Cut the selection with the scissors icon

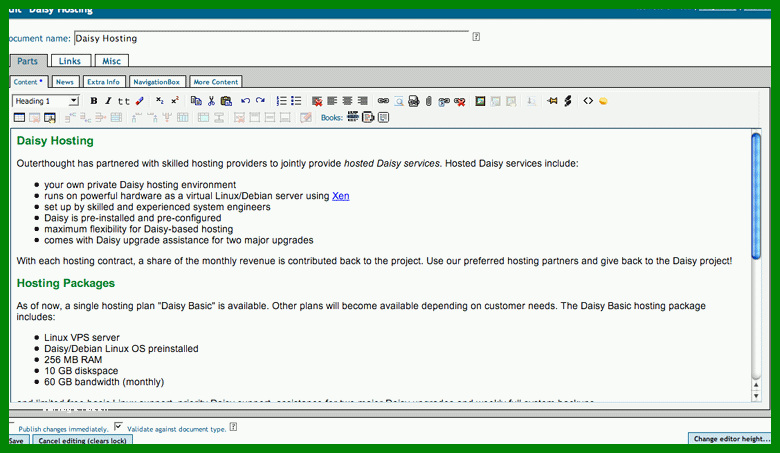coord(211,101)
